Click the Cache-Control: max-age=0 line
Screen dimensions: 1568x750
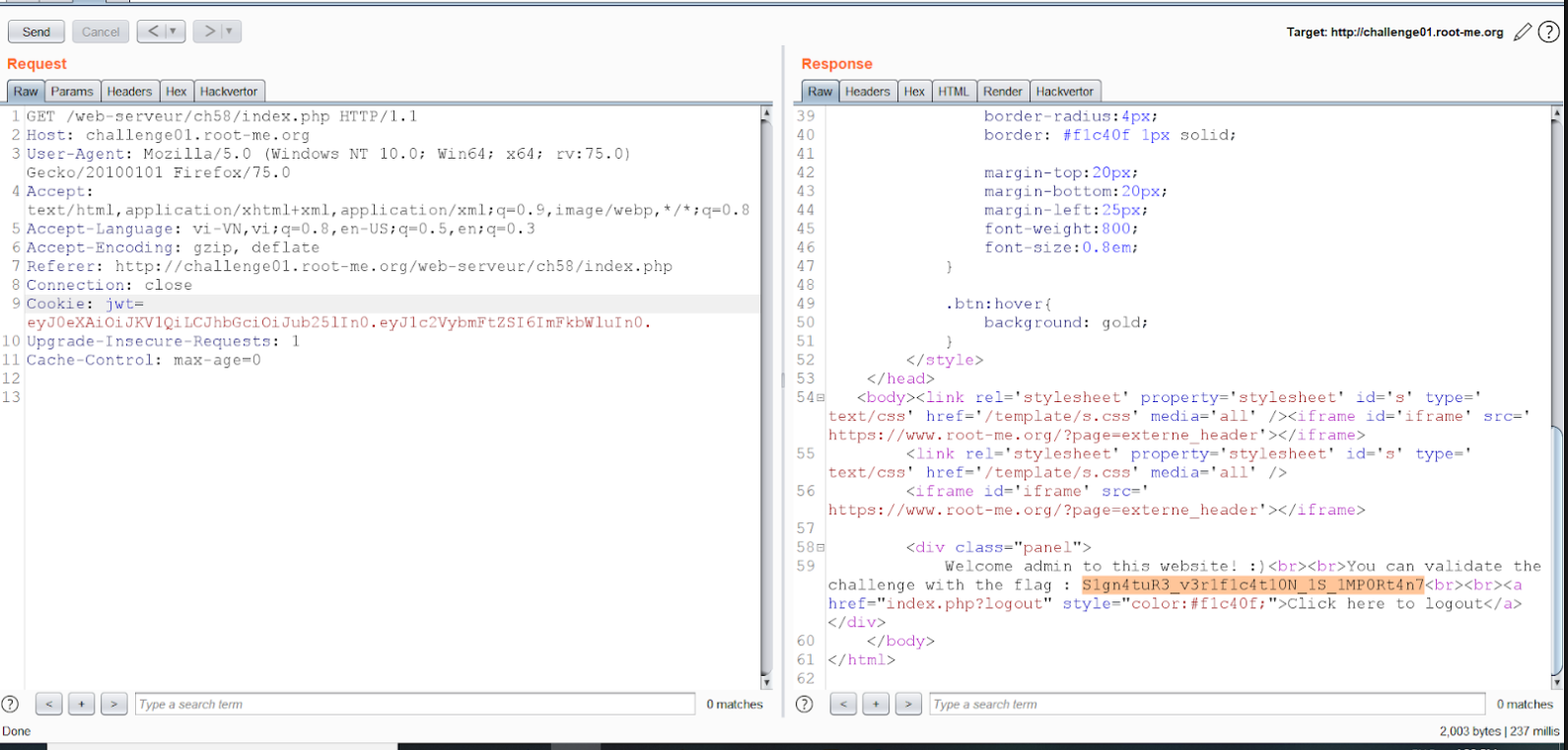tap(144, 360)
